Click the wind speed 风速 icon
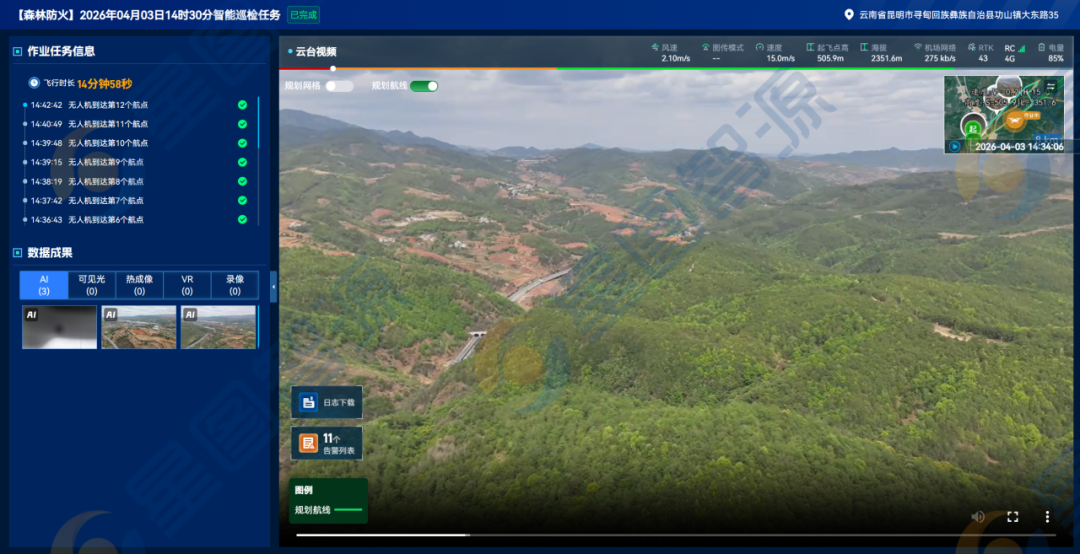The width and height of the screenshot is (1080, 554). [655, 48]
